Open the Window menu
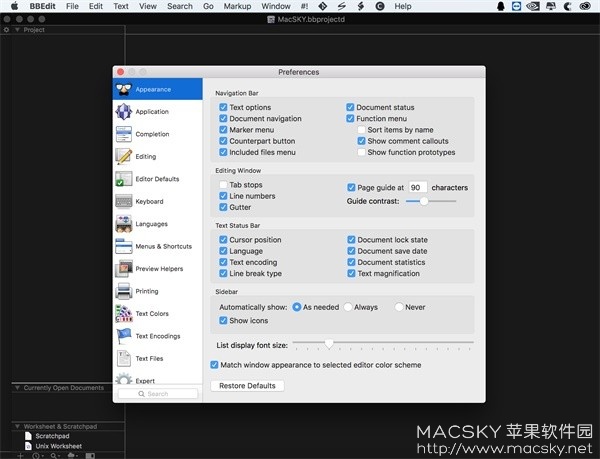600x459 pixels. pyautogui.click(x=276, y=6)
